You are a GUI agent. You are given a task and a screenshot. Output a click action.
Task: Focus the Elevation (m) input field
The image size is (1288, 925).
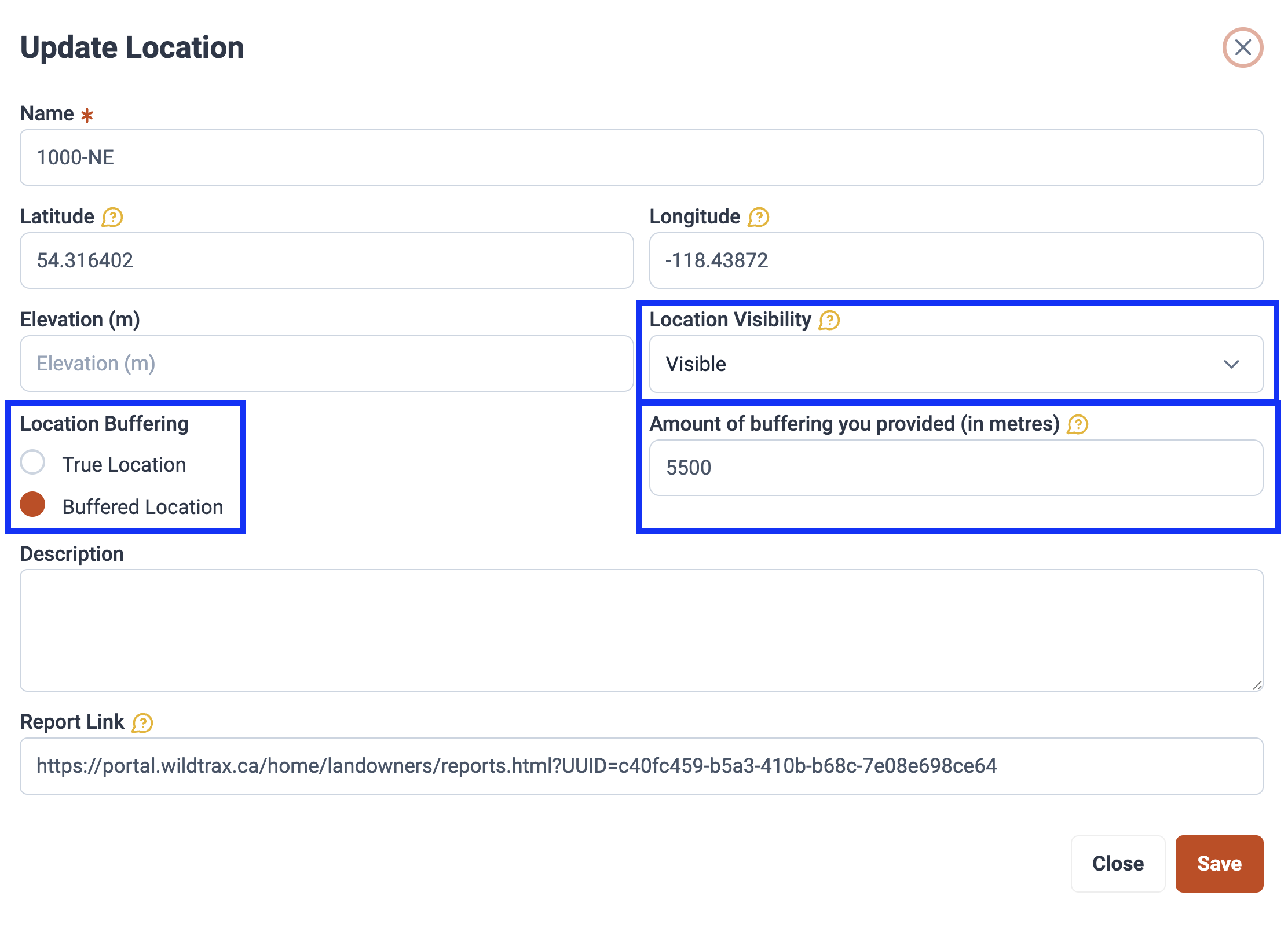pyautogui.click(x=327, y=364)
